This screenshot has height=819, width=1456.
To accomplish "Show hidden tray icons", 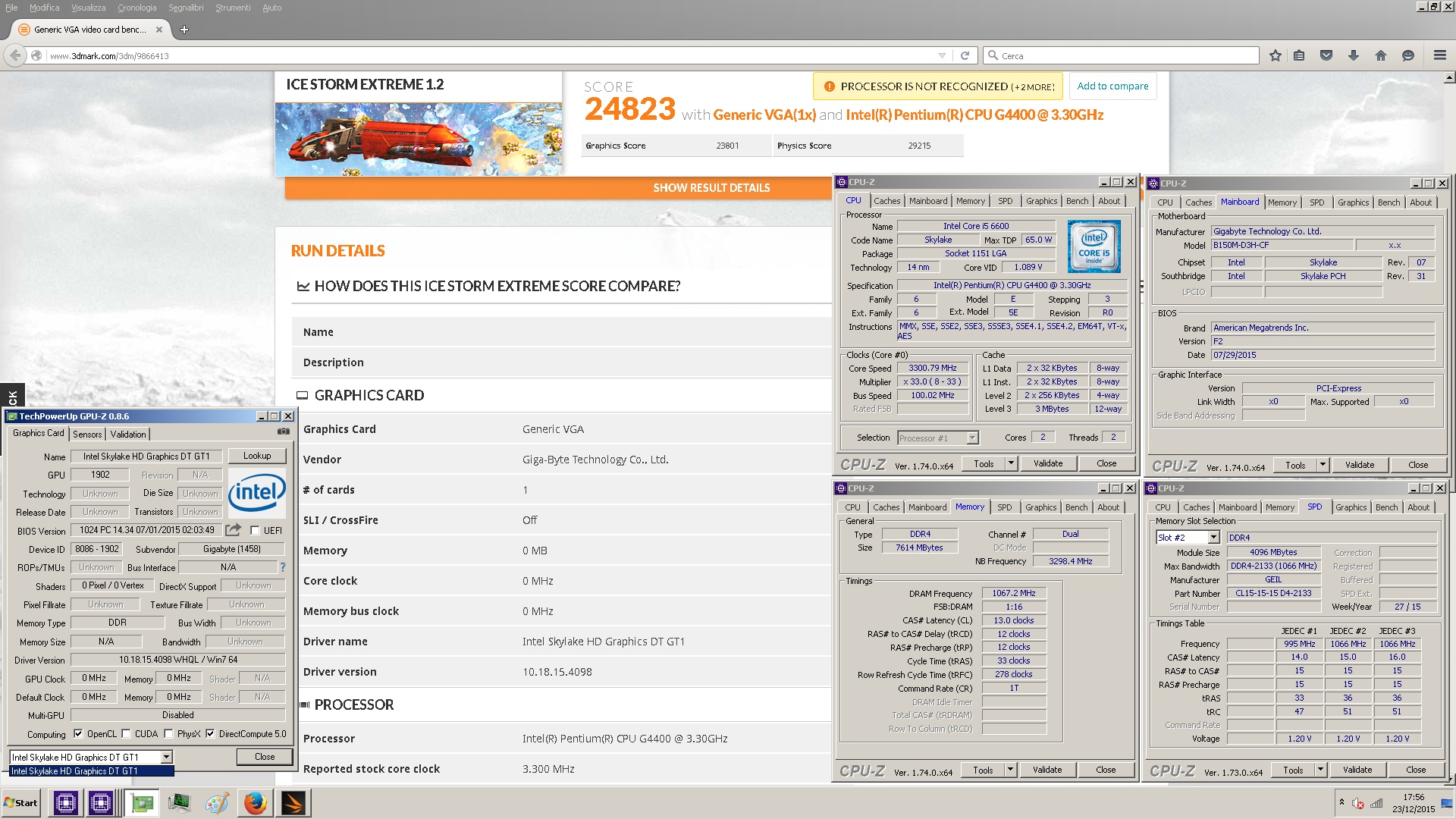I will click(1341, 802).
